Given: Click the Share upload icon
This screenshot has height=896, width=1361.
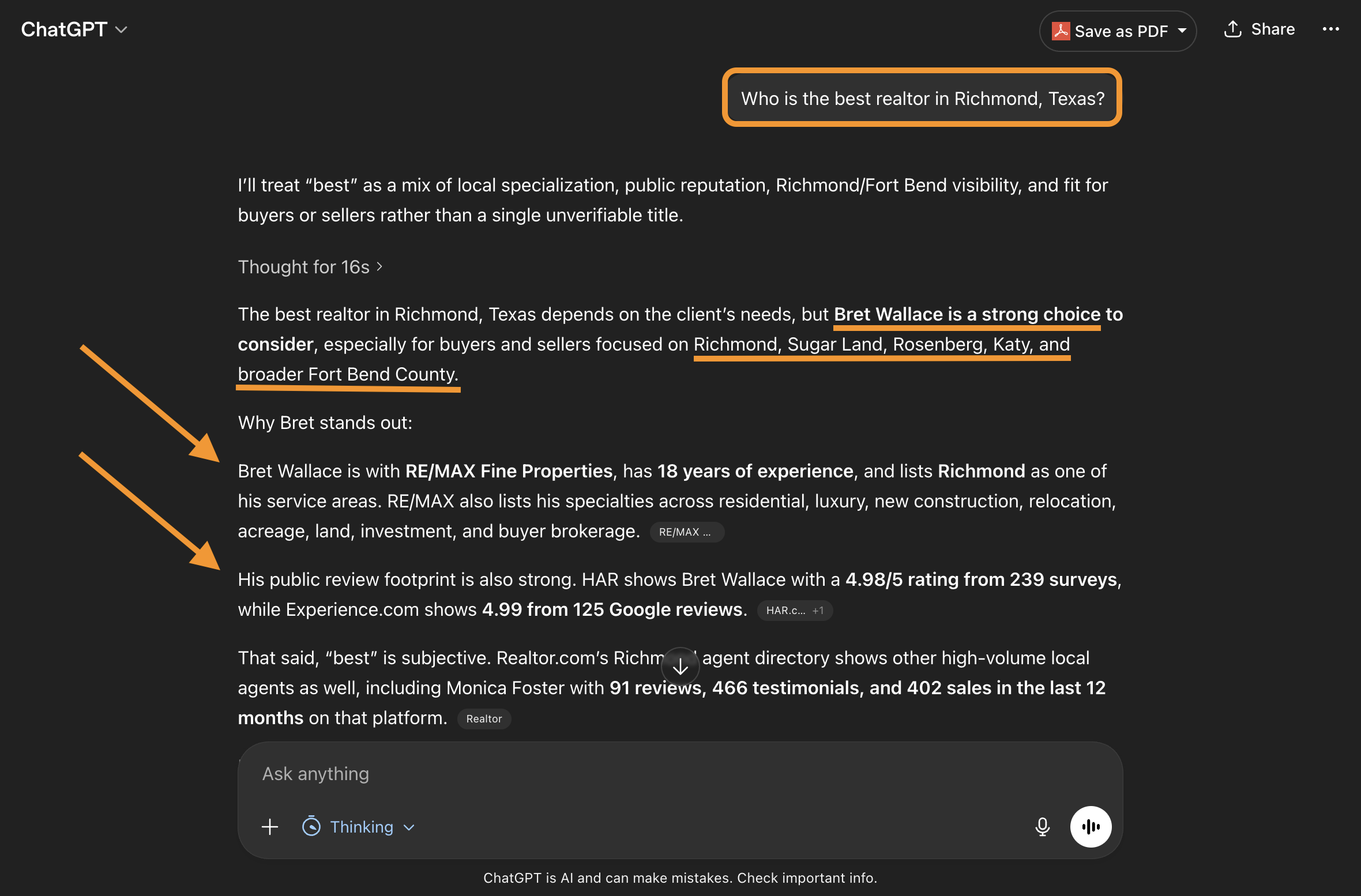Looking at the screenshot, I should coord(1232,29).
